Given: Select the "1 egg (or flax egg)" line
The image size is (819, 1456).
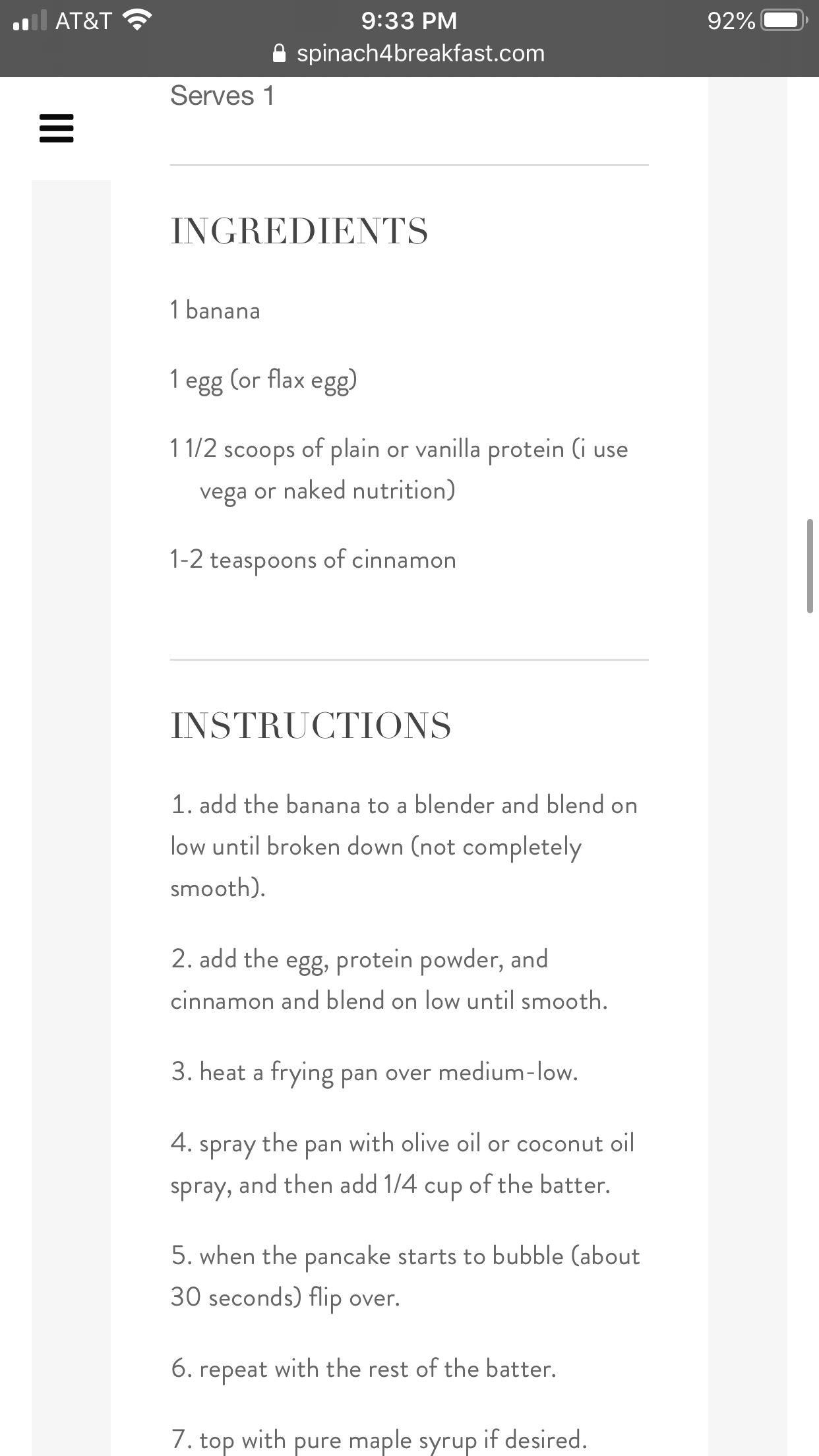Looking at the screenshot, I should tap(264, 380).
